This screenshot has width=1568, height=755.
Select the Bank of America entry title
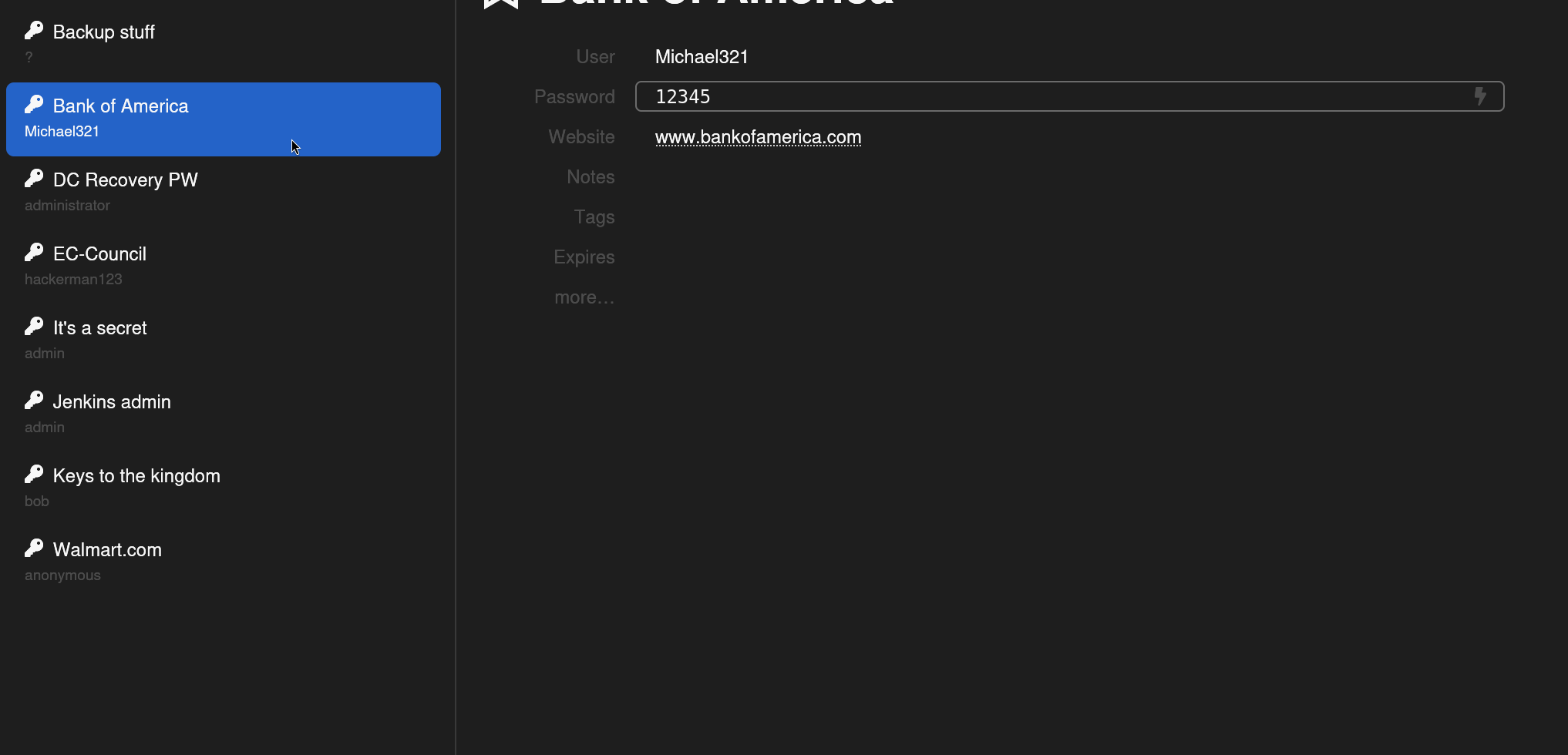coord(120,106)
